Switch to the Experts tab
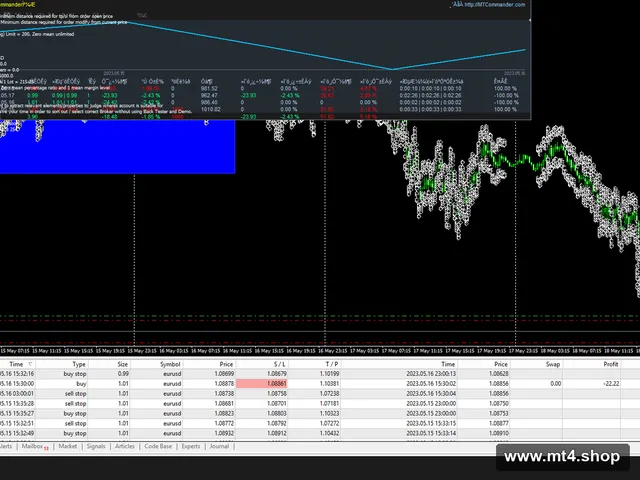This screenshot has width=640, height=480. tap(191, 446)
